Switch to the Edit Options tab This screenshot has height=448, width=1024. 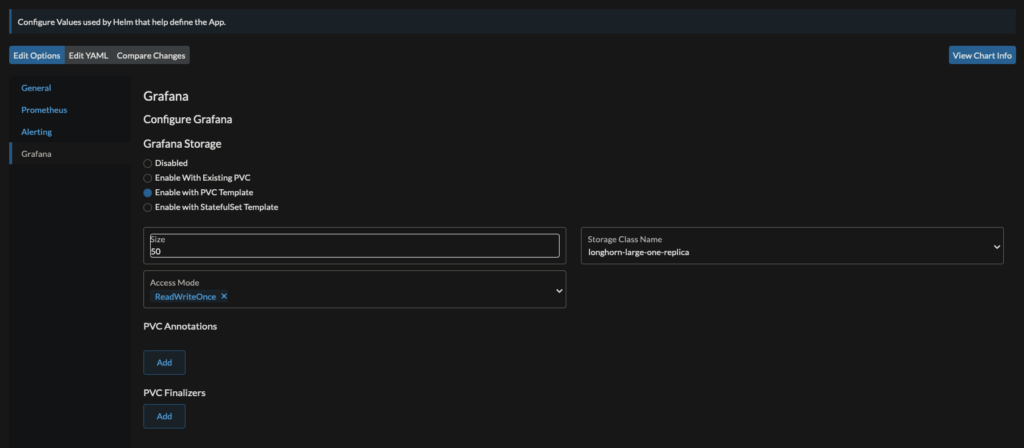(x=36, y=55)
